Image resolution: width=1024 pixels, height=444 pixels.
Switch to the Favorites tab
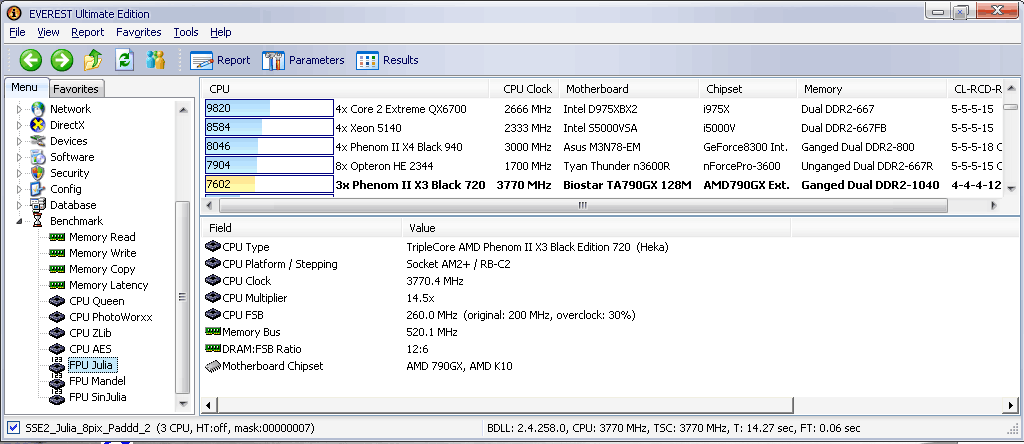[76, 89]
